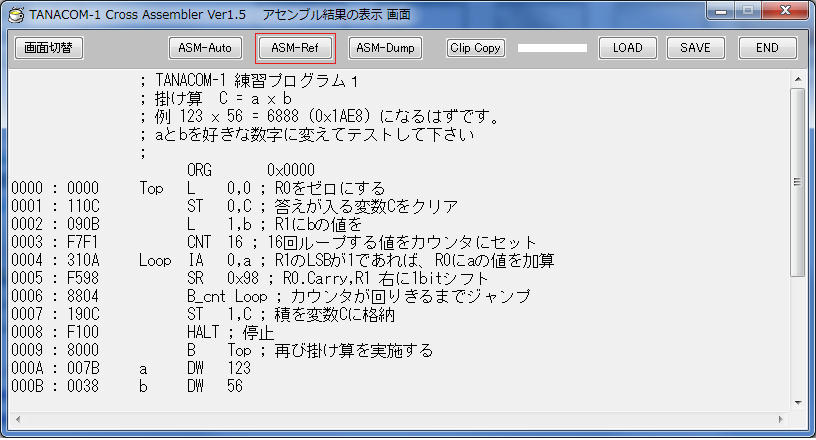Maximize the TANACOM-1 window
The height and width of the screenshot is (440, 816).
click(748, 11)
